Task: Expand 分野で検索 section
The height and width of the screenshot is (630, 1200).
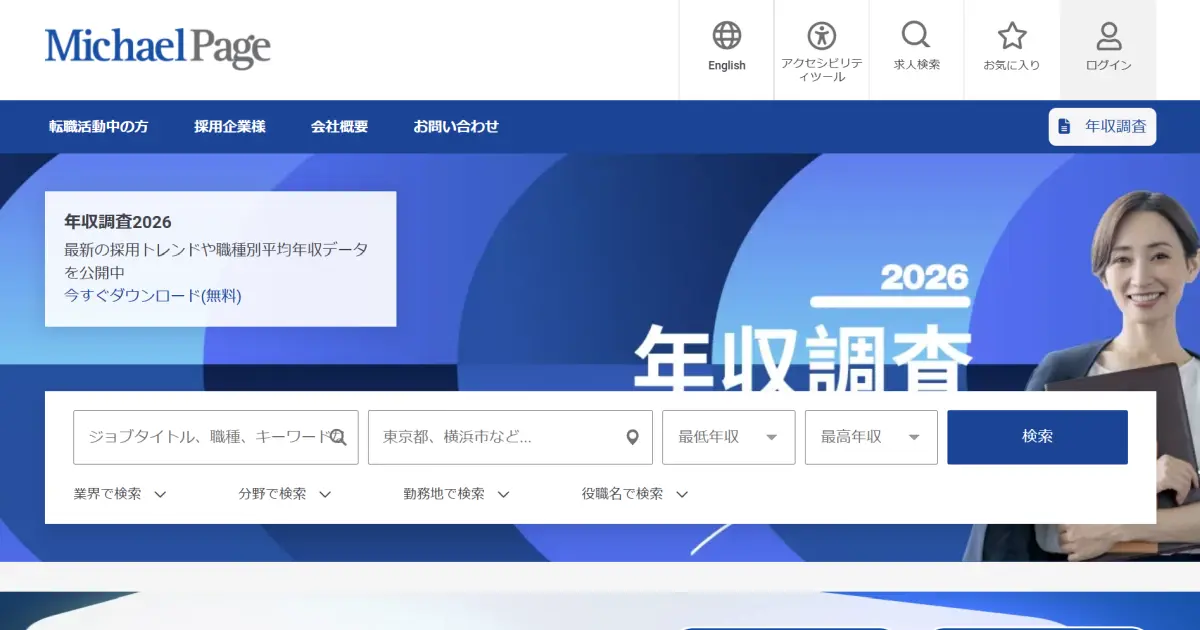Action: click(284, 494)
